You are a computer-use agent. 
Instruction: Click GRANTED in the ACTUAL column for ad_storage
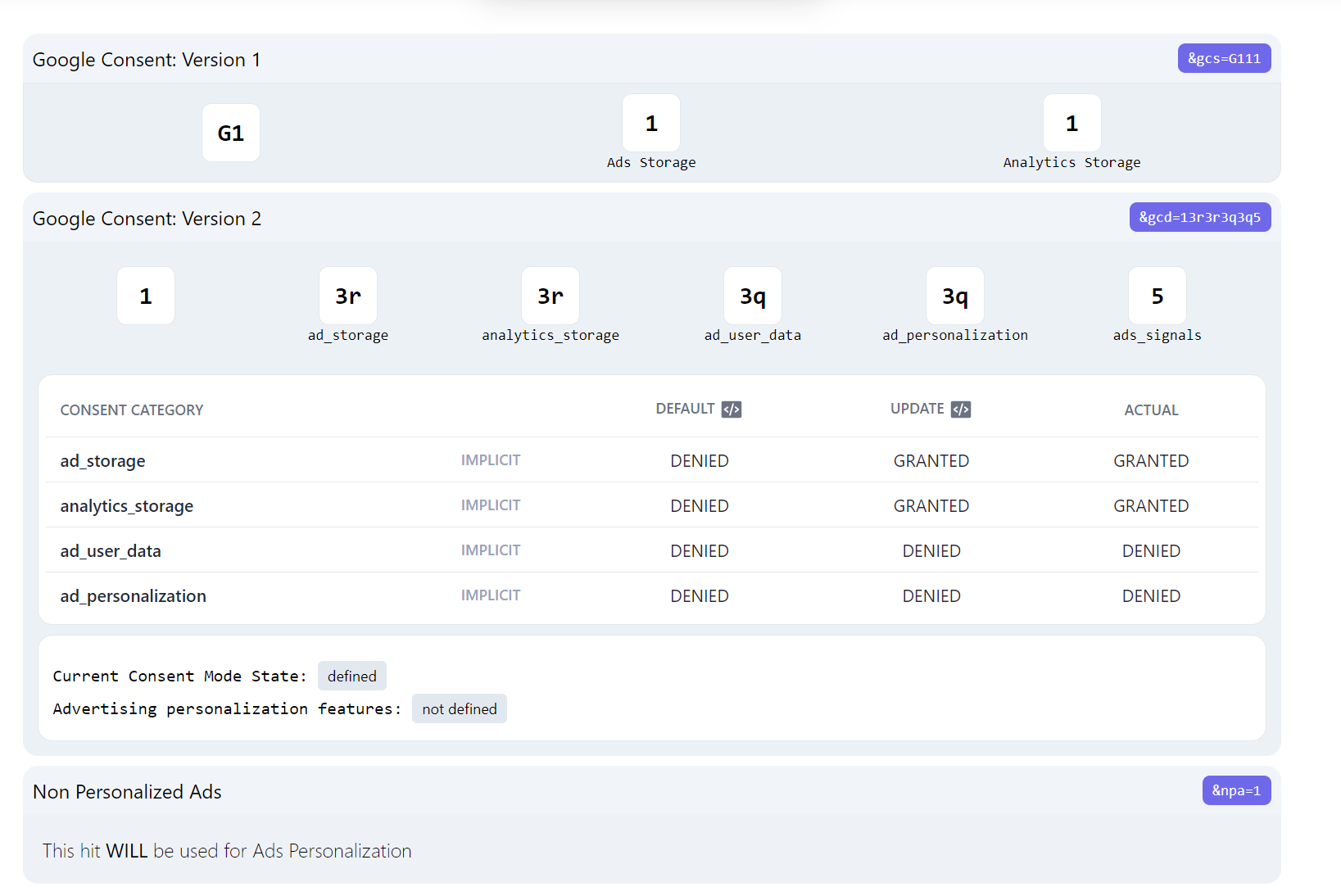click(x=1151, y=460)
